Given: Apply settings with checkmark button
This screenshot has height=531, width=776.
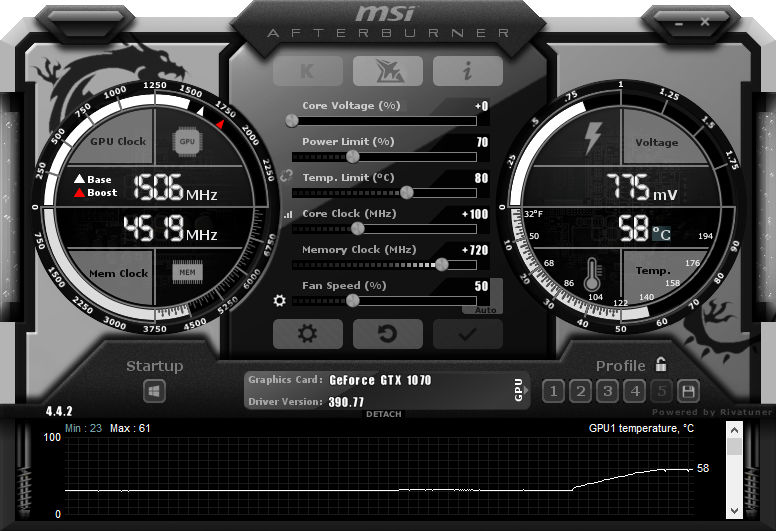Looking at the screenshot, I should pos(468,334).
